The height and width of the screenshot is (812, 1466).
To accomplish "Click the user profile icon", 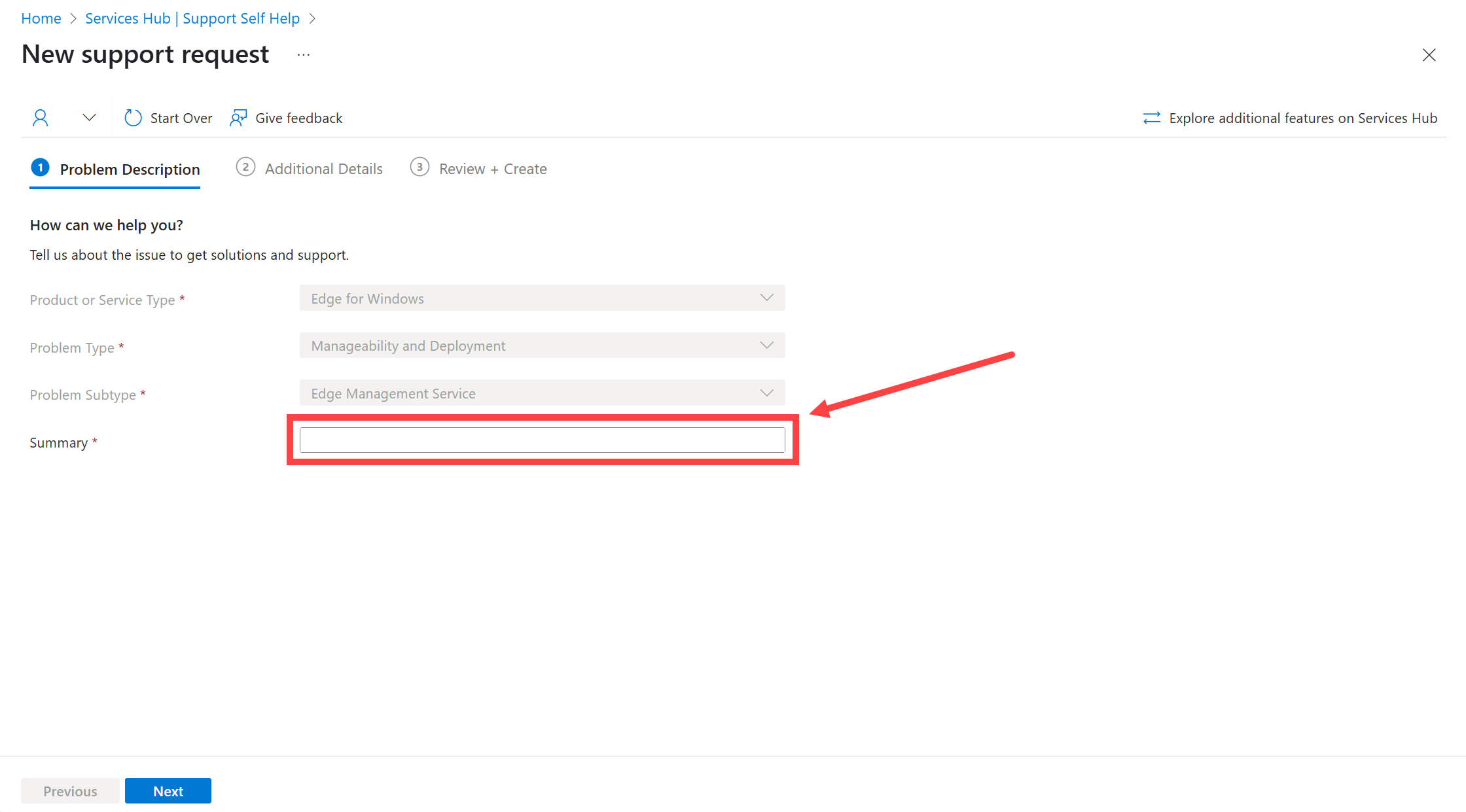I will (x=40, y=117).
